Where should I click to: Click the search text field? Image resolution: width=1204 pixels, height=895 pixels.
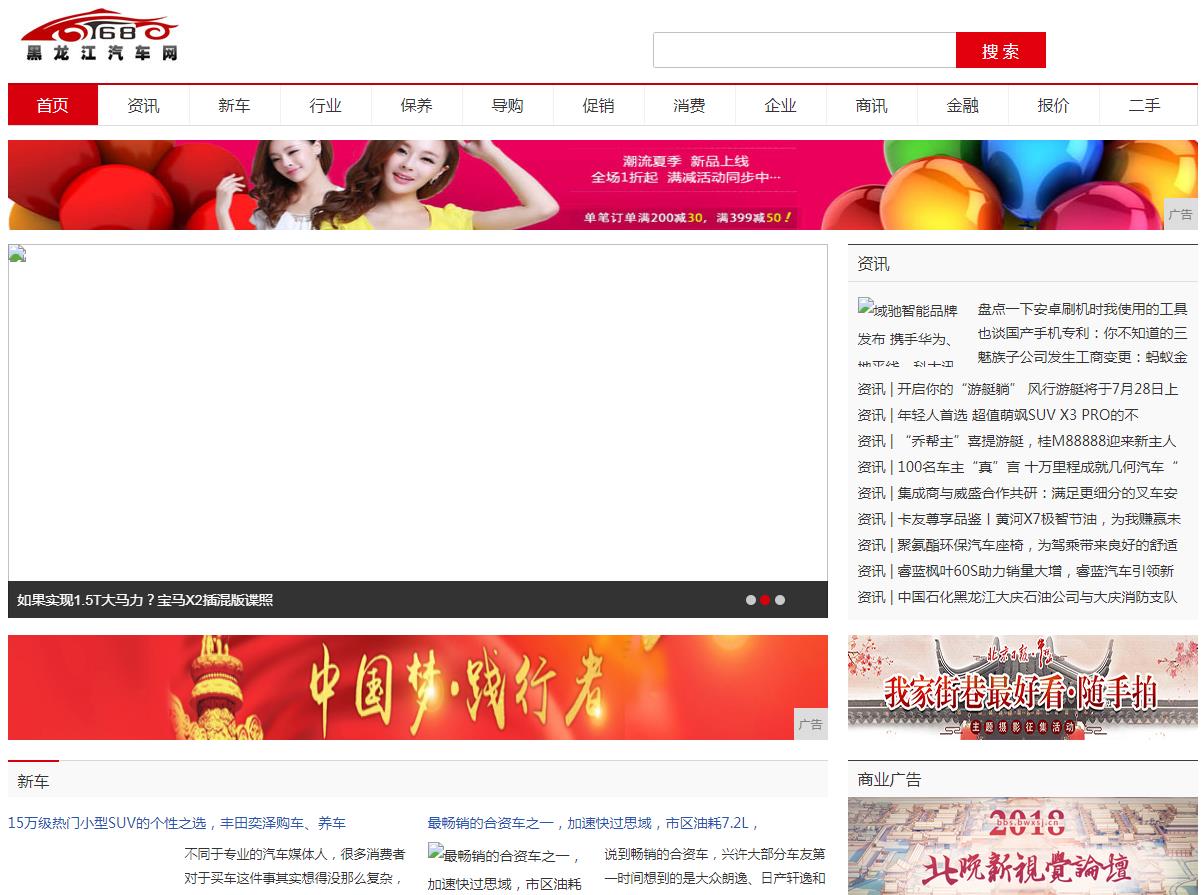(x=804, y=50)
